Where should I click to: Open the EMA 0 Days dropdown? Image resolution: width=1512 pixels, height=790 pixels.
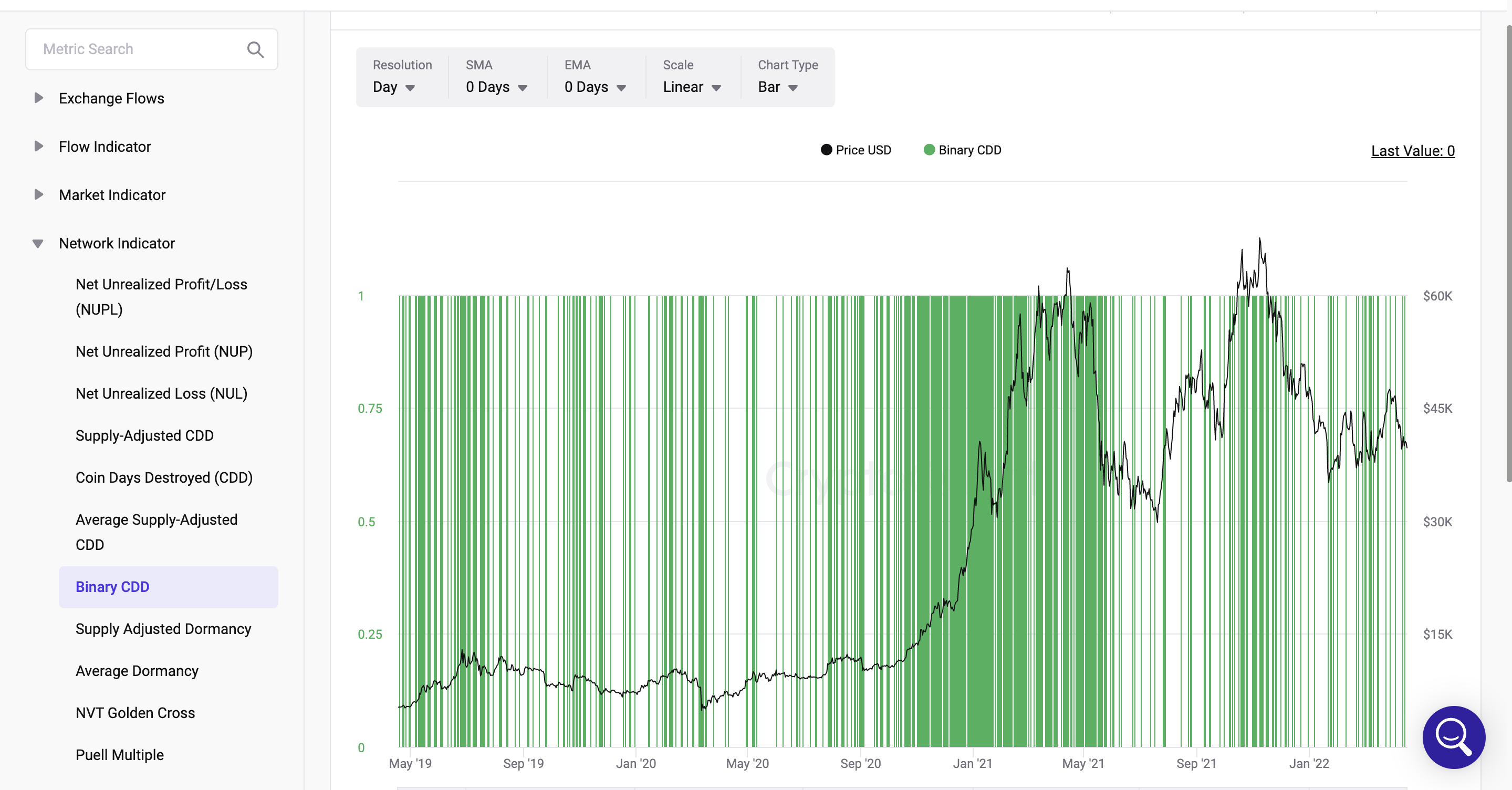tap(595, 87)
